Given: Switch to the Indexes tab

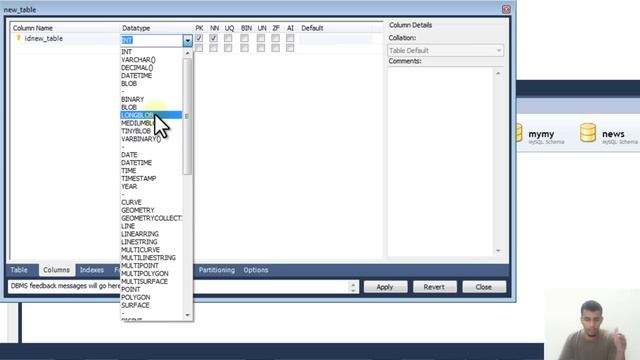Looking at the screenshot, I should click(x=92, y=270).
